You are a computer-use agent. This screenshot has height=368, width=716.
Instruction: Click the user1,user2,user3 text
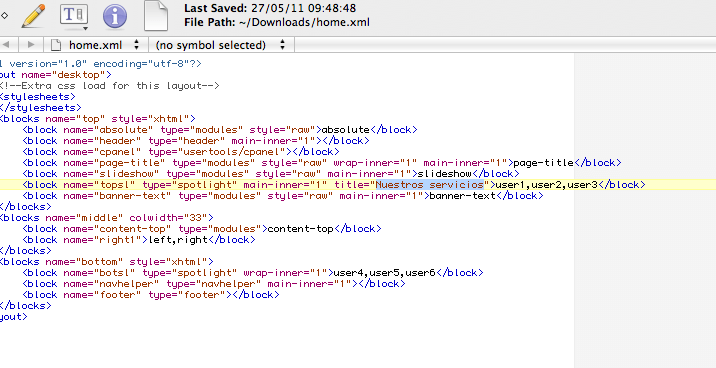click(547, 184)
